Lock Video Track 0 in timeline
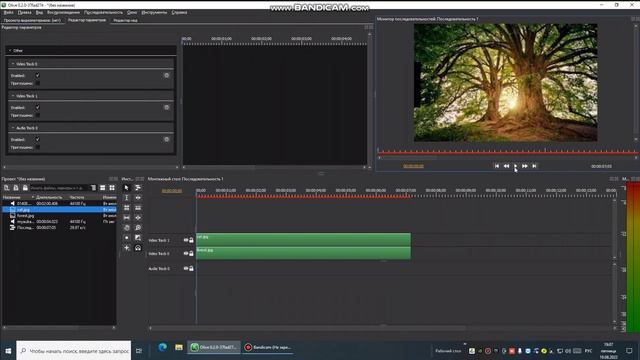640x360 pixels. point(191,253)
